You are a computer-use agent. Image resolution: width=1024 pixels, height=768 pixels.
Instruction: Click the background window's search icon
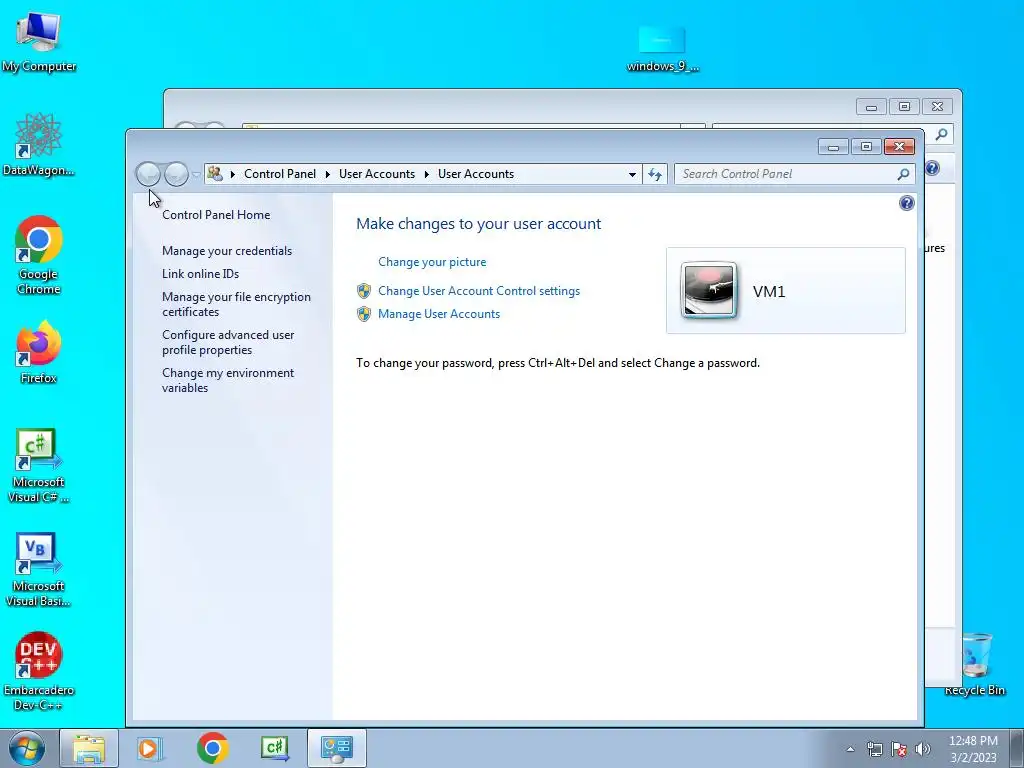(941, 135)
